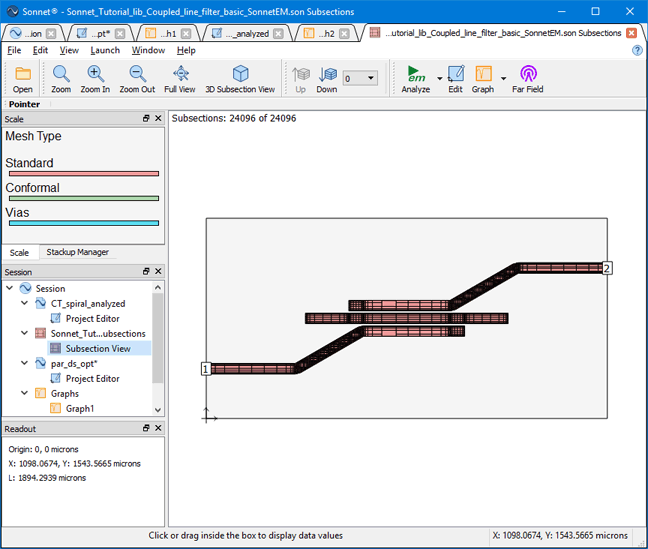The height and width of the screenshot is (549, 648).
Task: Switch to the ..._analyzed tab
Action: click(247, 33)
